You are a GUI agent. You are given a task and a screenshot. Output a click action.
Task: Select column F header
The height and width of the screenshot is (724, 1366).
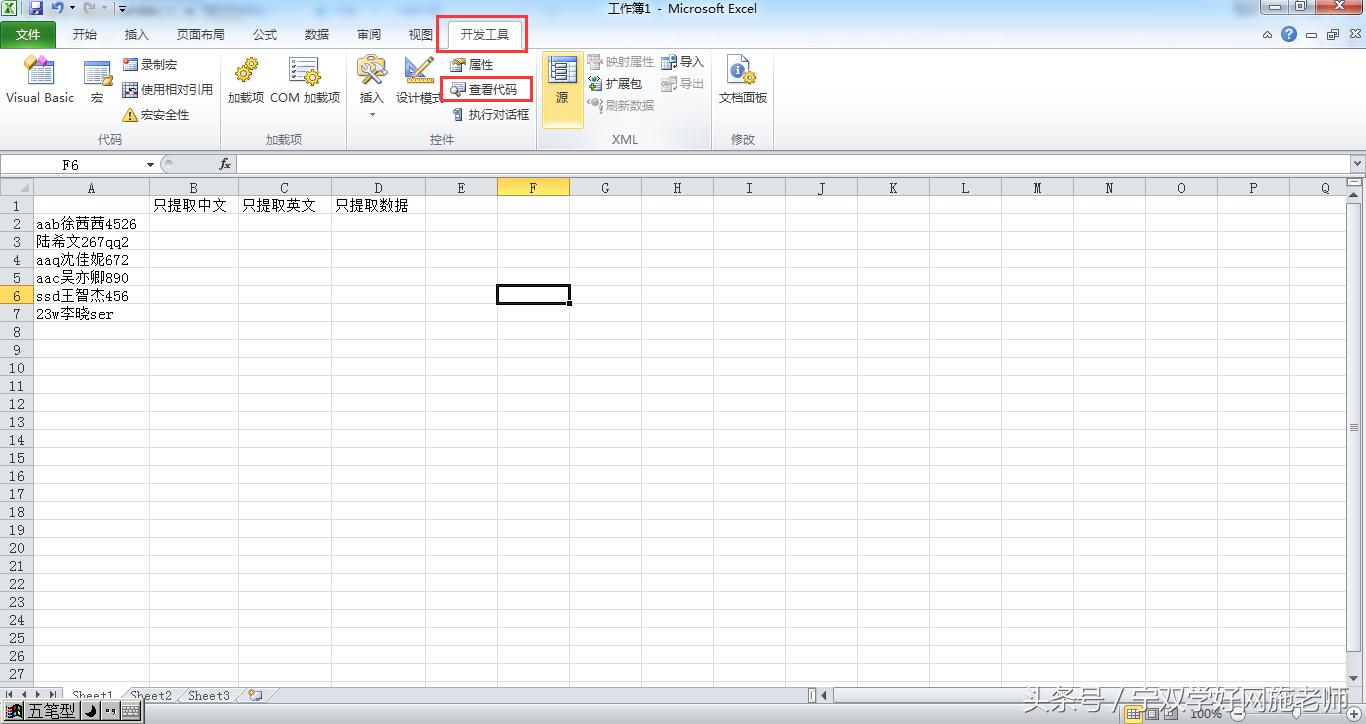pyautogui.click(x=533, y=188)
